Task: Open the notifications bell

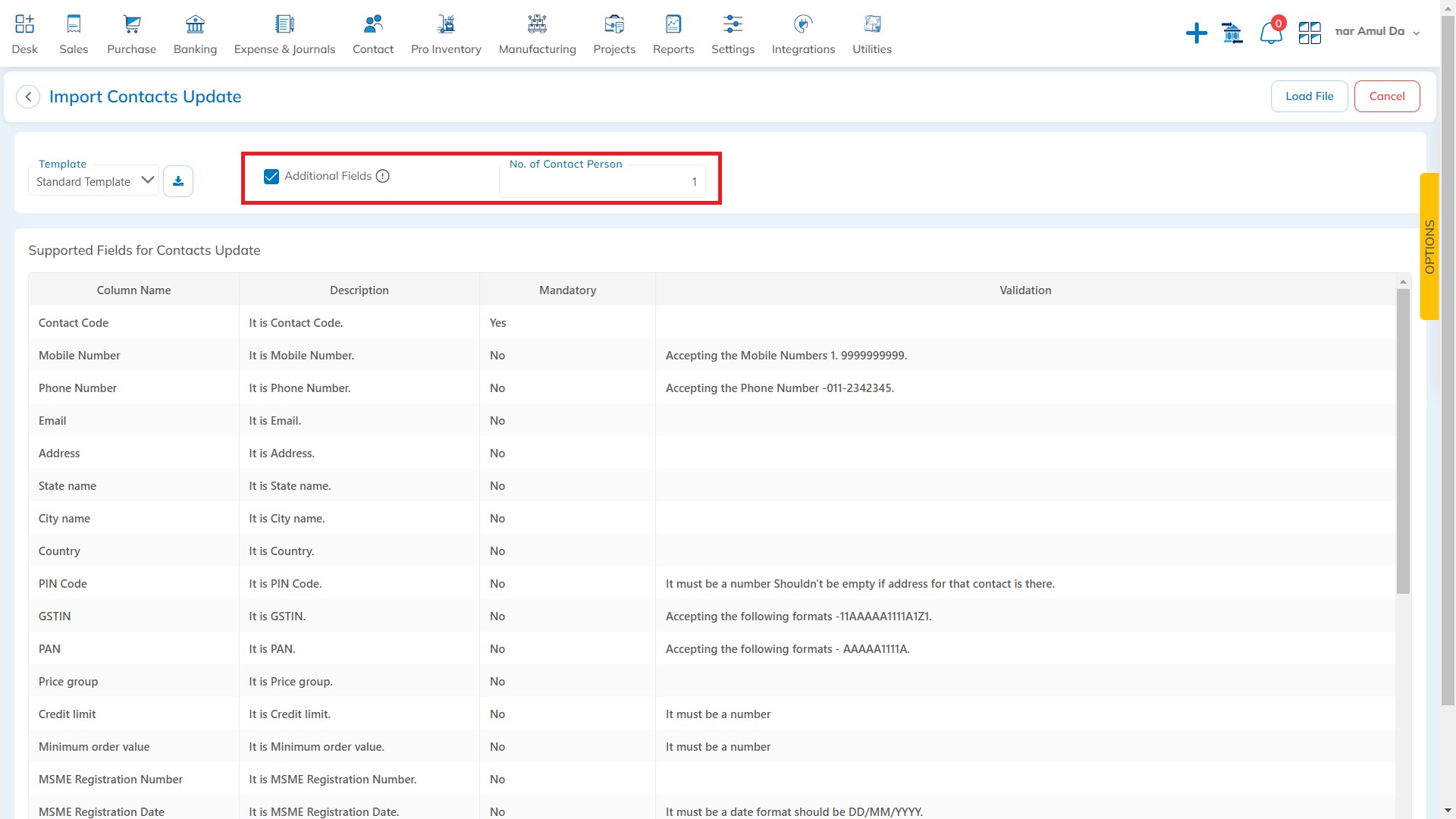Action: point(1271,33)
